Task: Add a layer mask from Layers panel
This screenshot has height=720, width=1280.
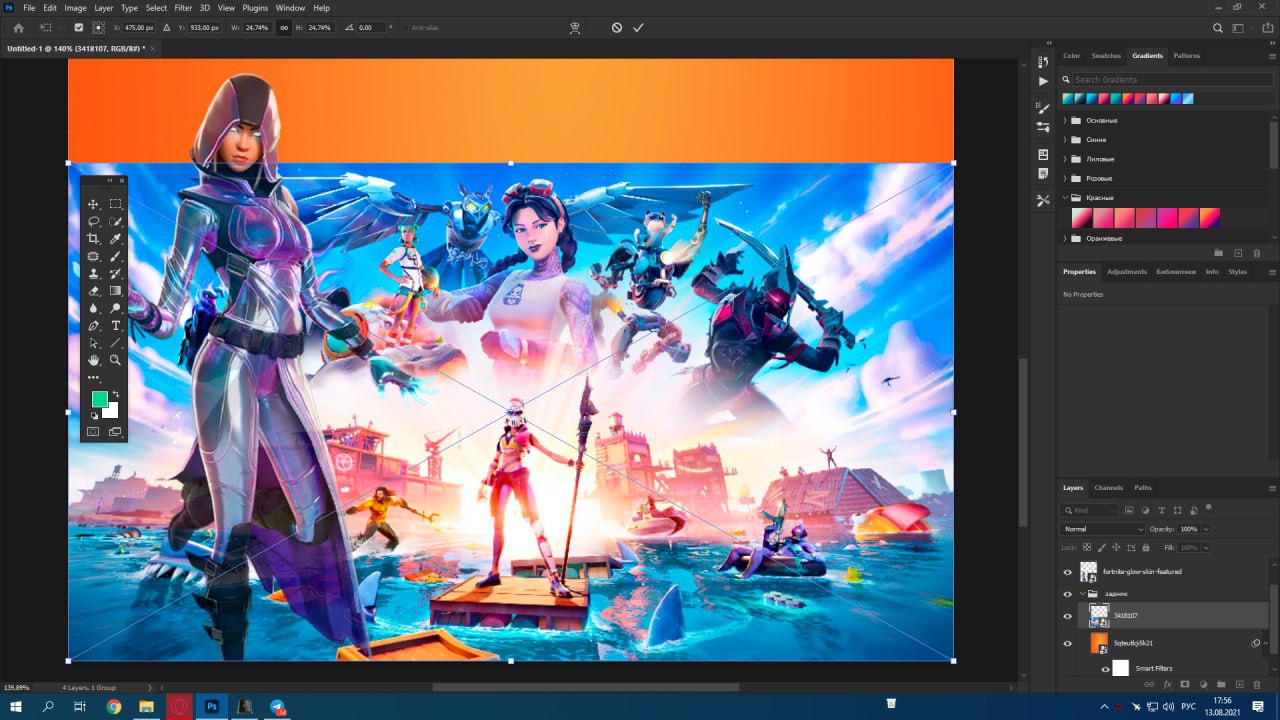Action: (x=1185, y=685)
